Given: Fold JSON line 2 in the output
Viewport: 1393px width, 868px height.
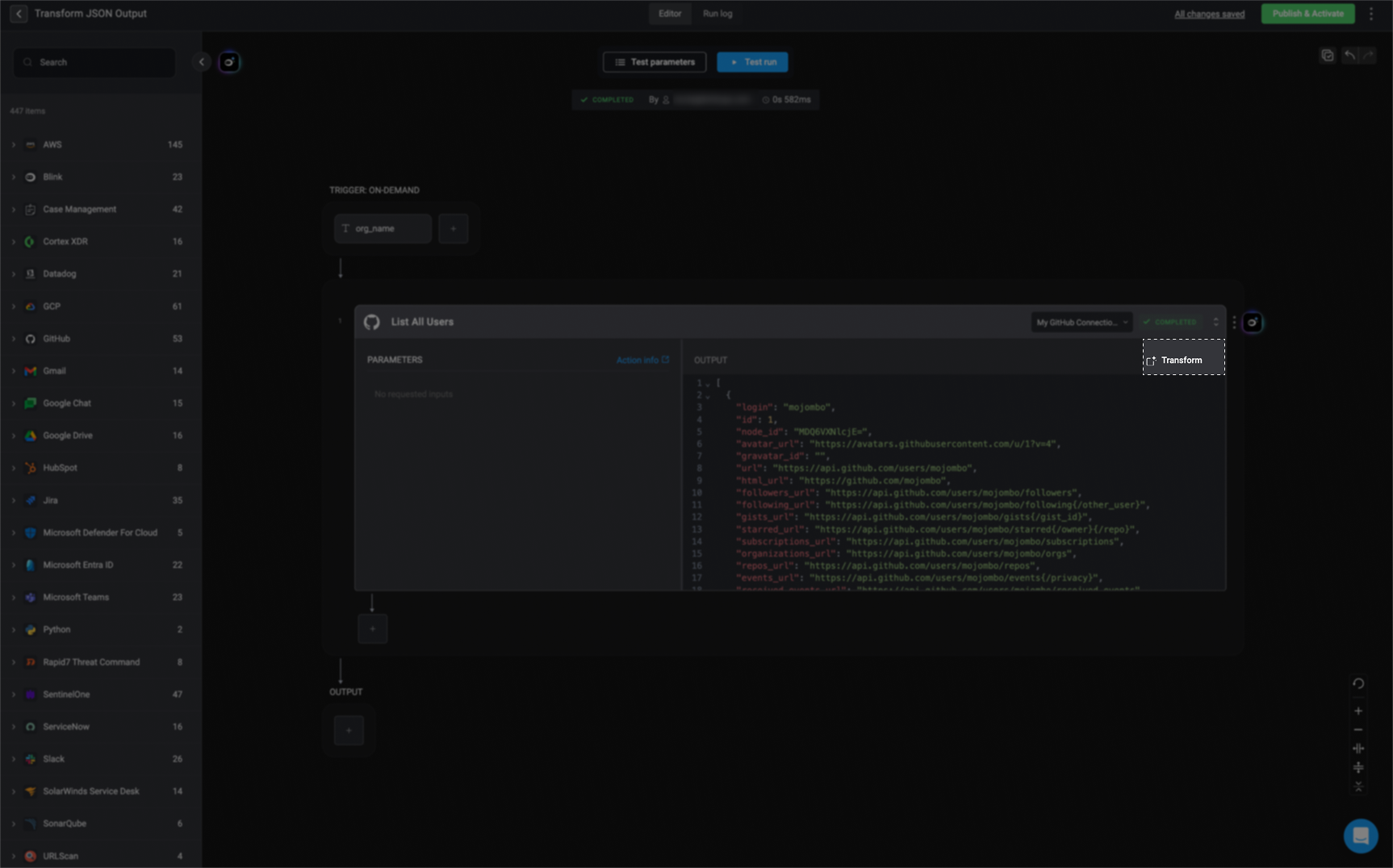Looking at the screenshot, I should pos(708,395).
